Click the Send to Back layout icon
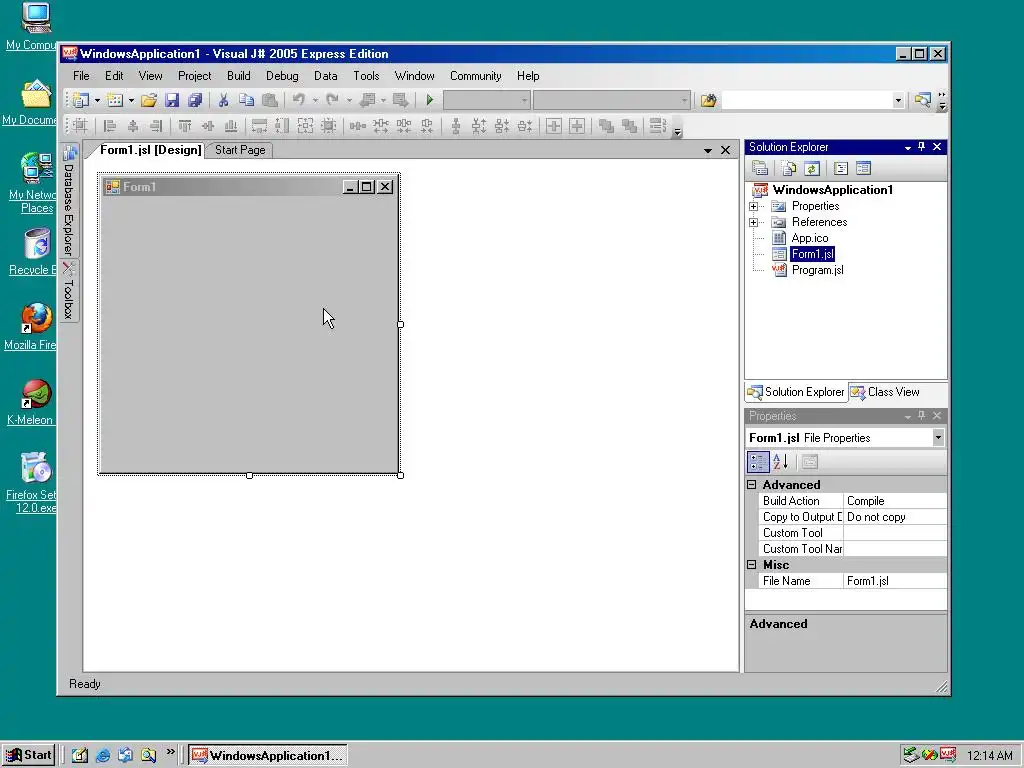Viewport: 1024px width, 768px height. click(x=629, y=125)
